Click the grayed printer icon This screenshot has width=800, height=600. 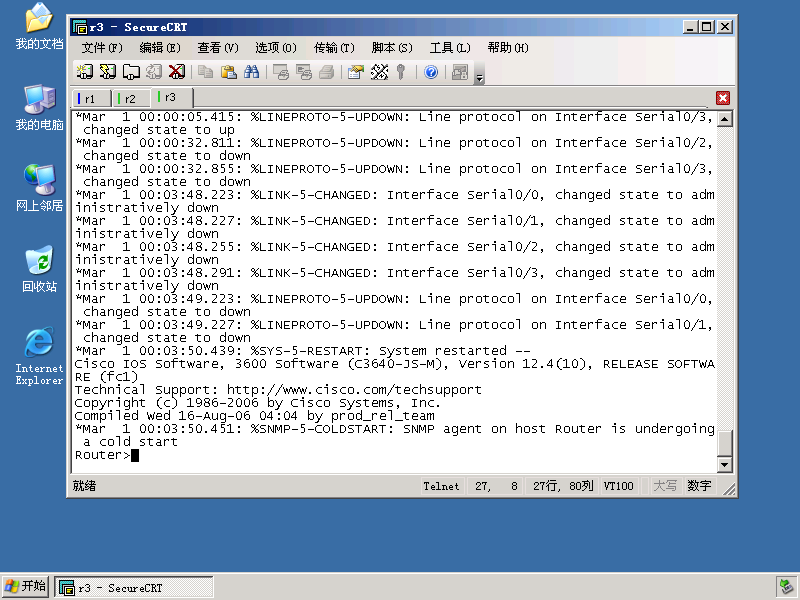click(x=327, y=72)
